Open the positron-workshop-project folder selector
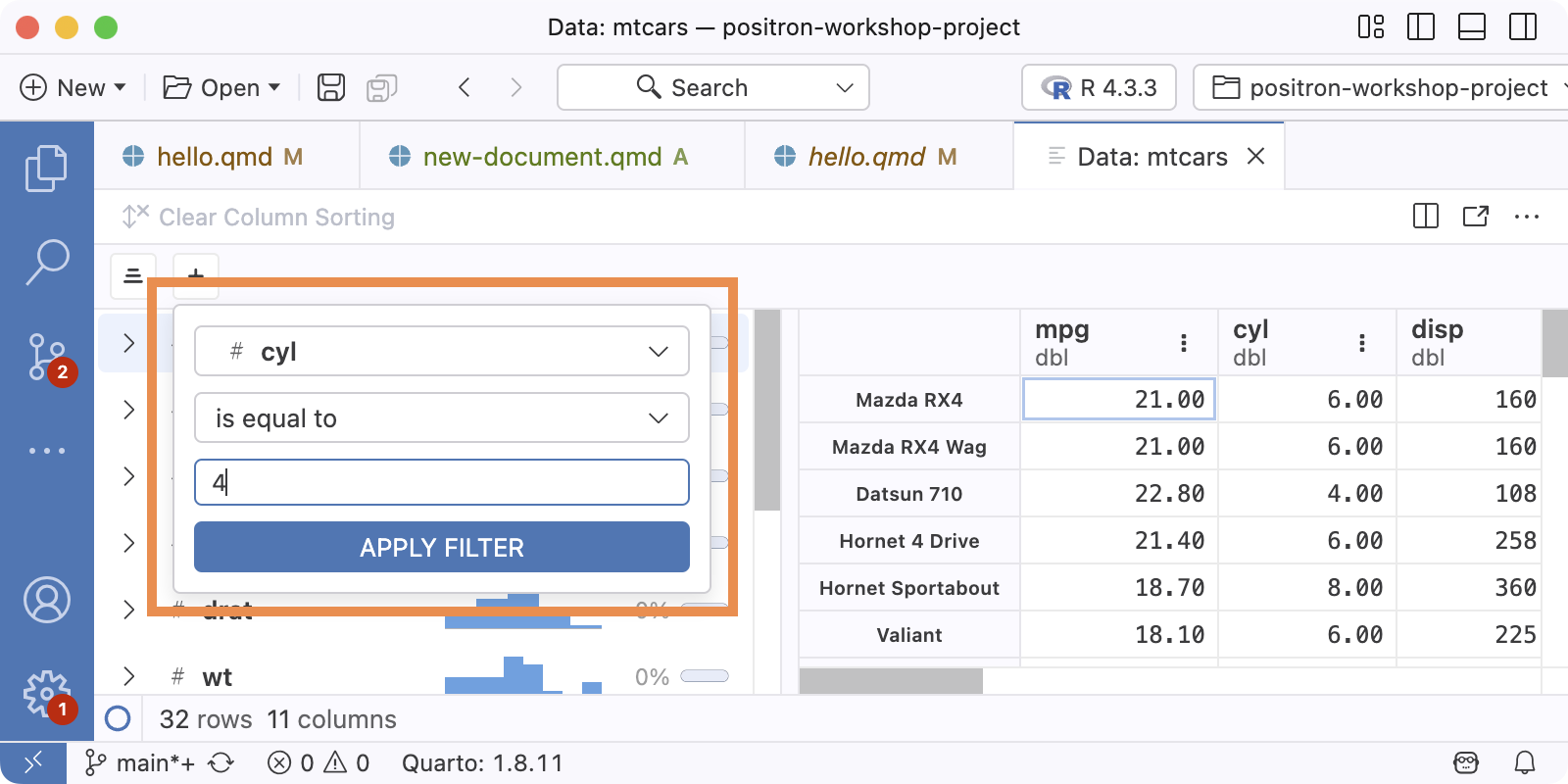Screen dimensions: 1568x784 click(x=1380, y=87)
